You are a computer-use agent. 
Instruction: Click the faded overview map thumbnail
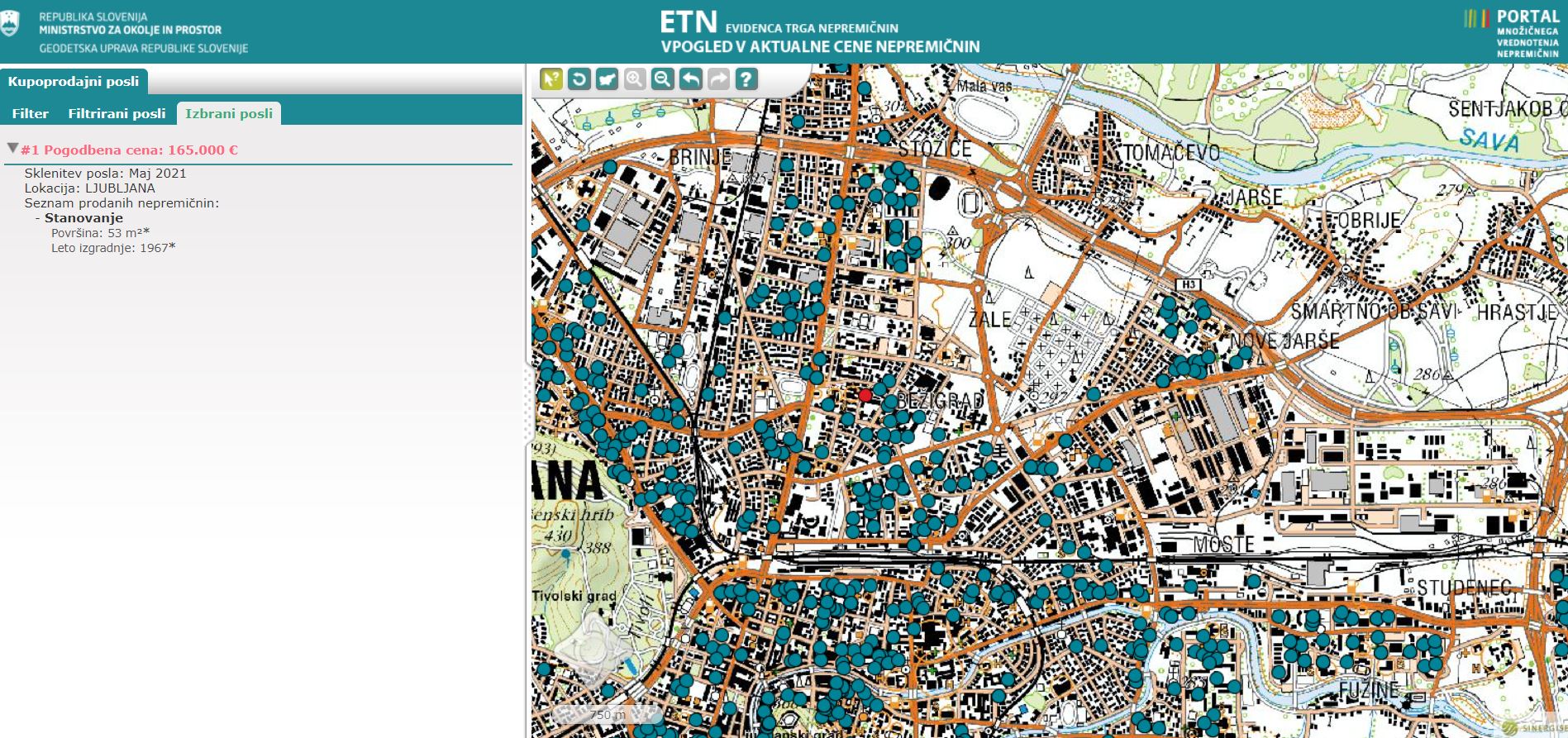click(x=595, y=651)
